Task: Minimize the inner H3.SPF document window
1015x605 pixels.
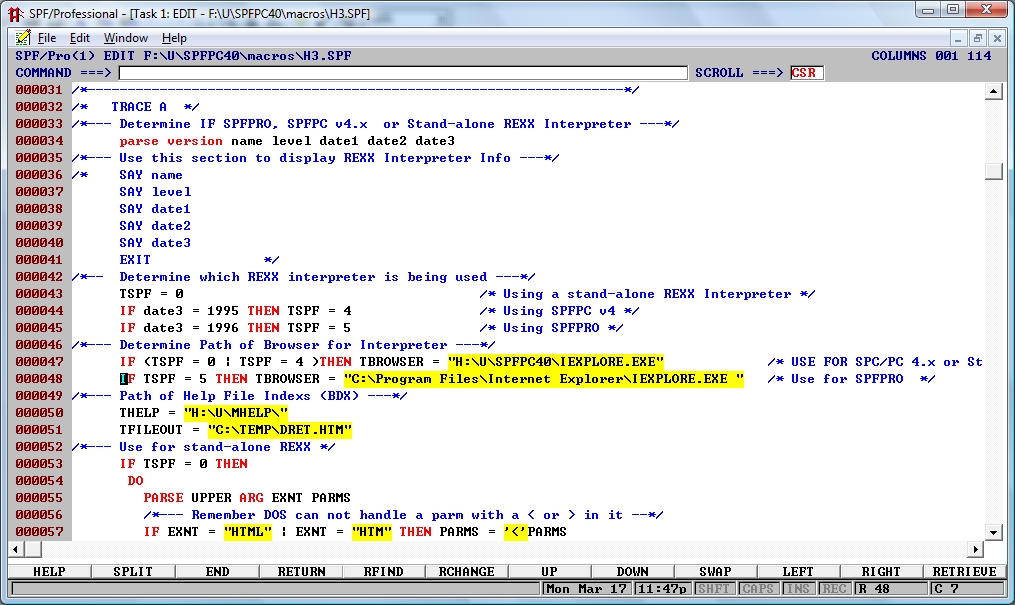Action: click(x=958, y=39)
